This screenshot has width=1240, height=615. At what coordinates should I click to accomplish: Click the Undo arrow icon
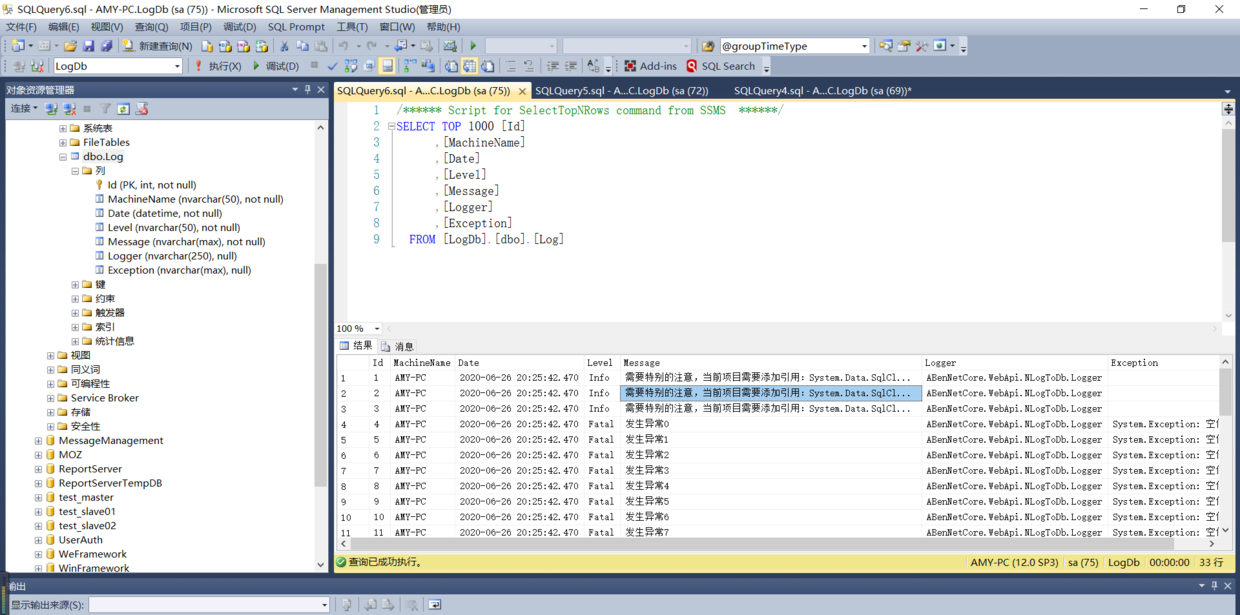pos(343,46)
